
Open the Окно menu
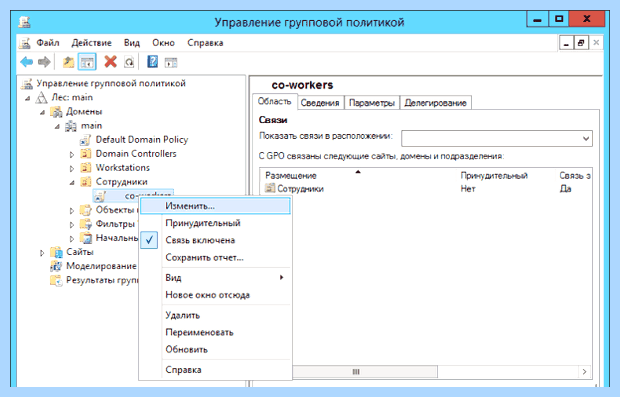point(163,43)
